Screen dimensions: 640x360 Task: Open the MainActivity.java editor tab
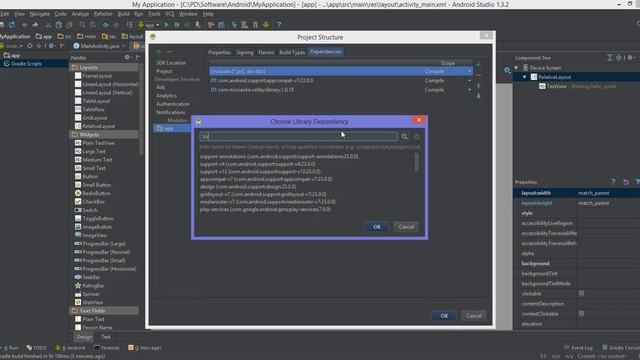coord(100,46)
